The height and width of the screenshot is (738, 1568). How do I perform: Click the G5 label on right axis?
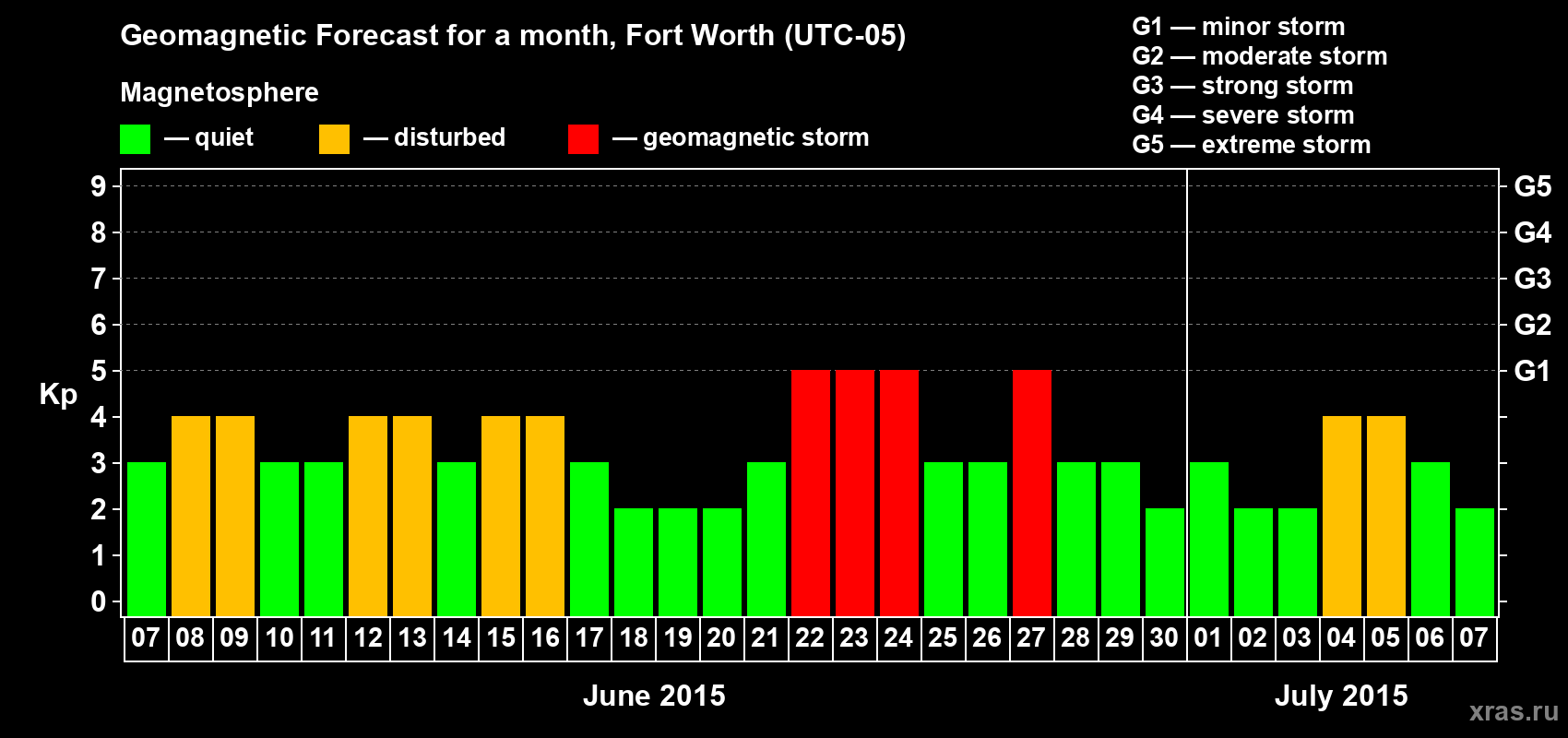pos(1533,187)
